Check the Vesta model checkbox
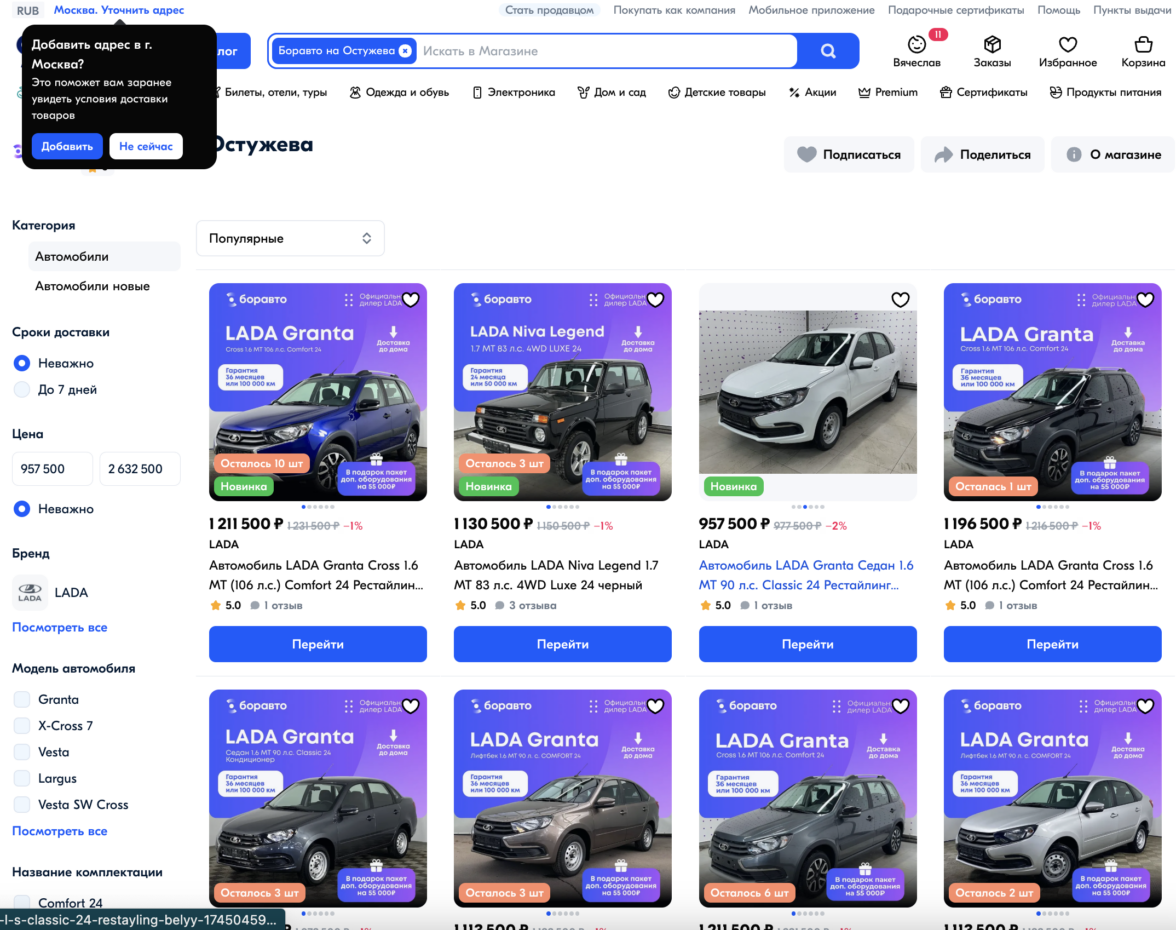 22,752
